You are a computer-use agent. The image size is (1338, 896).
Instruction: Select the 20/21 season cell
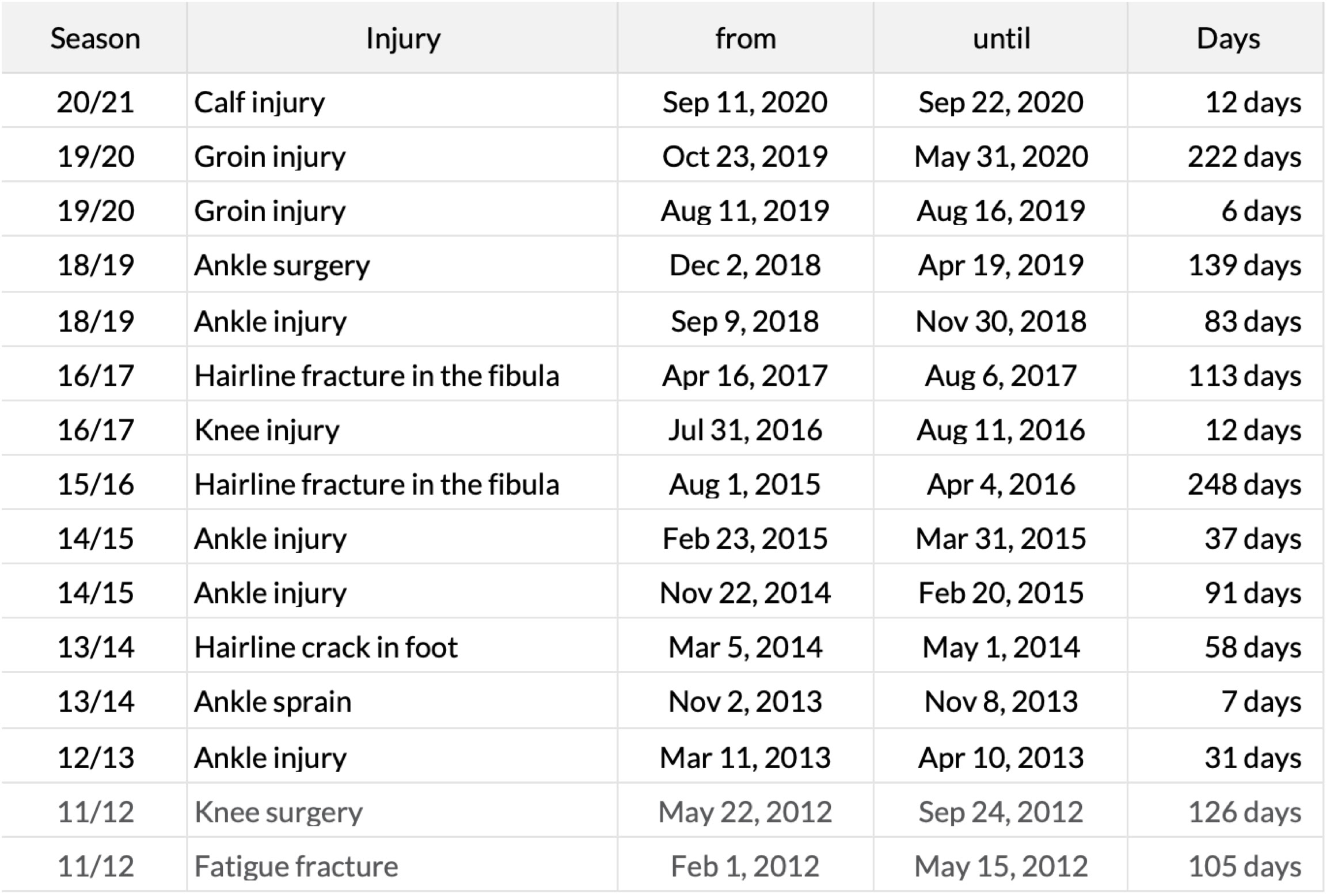(96, 102)
